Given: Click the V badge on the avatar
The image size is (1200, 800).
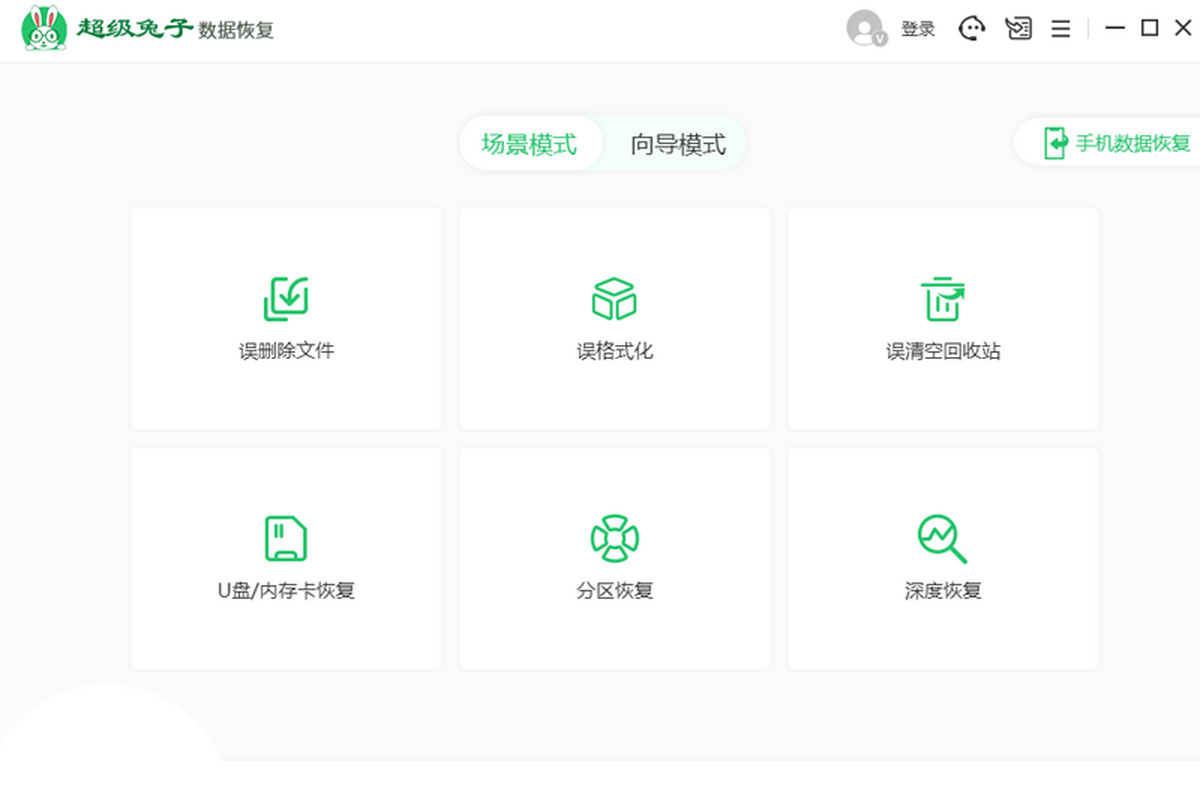Looking at the screenshot, I should (879, 38).
